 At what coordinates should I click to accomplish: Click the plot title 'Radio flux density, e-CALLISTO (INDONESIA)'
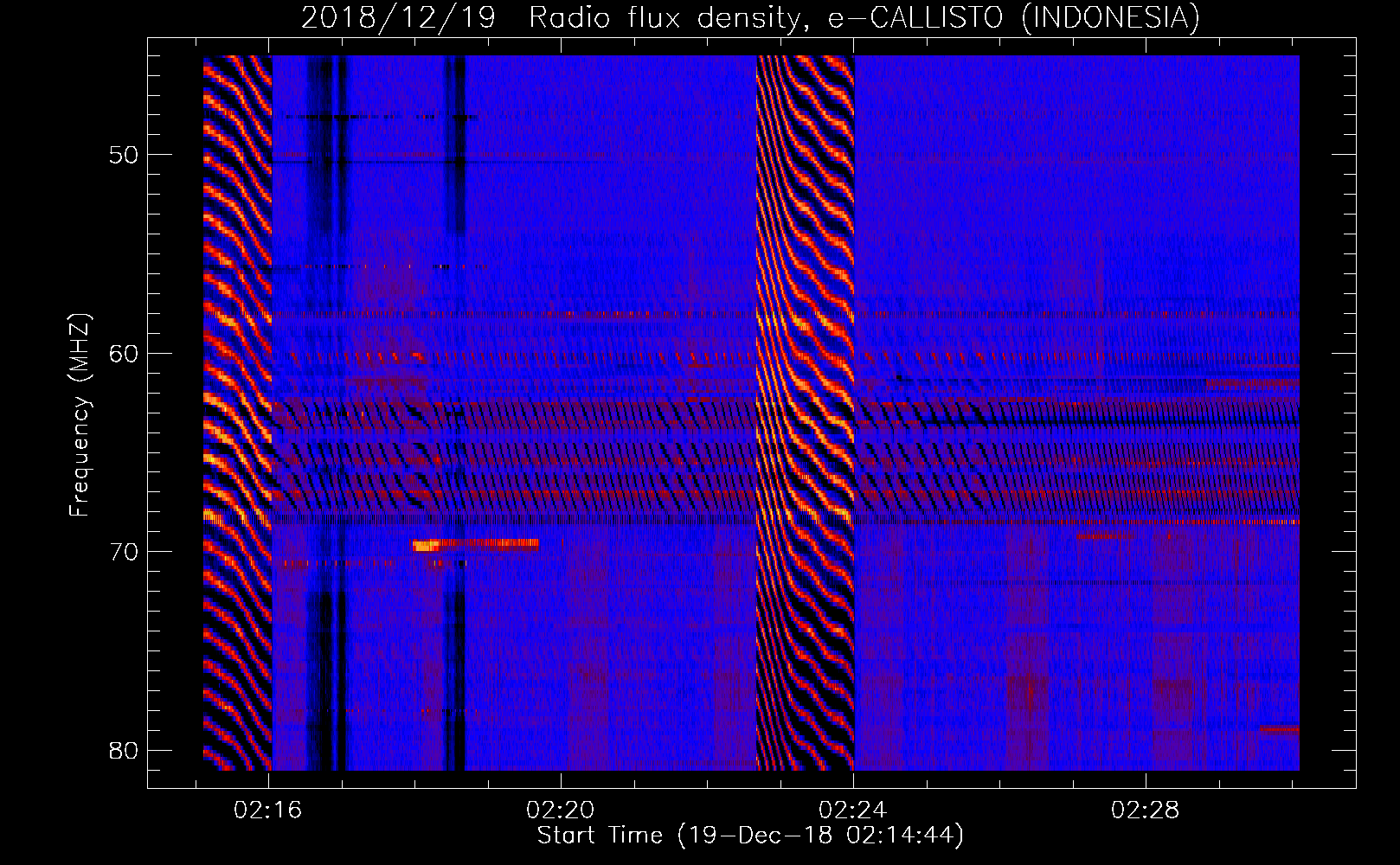[x=864, y=17]
